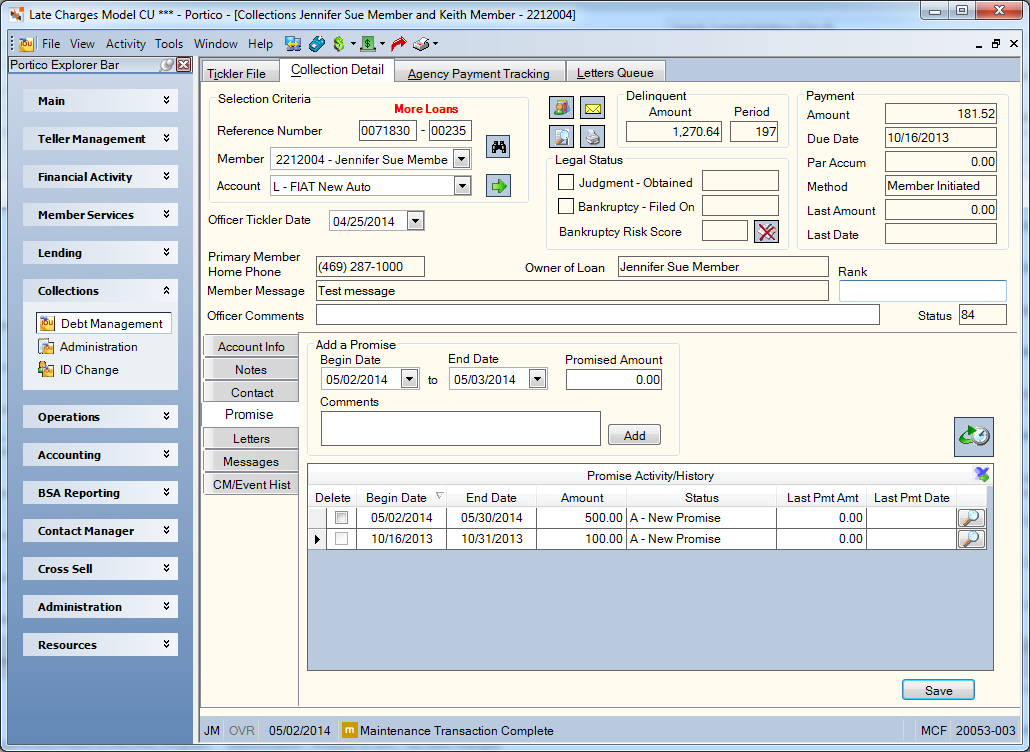Open the Member dropdown list

coord(462,159)
